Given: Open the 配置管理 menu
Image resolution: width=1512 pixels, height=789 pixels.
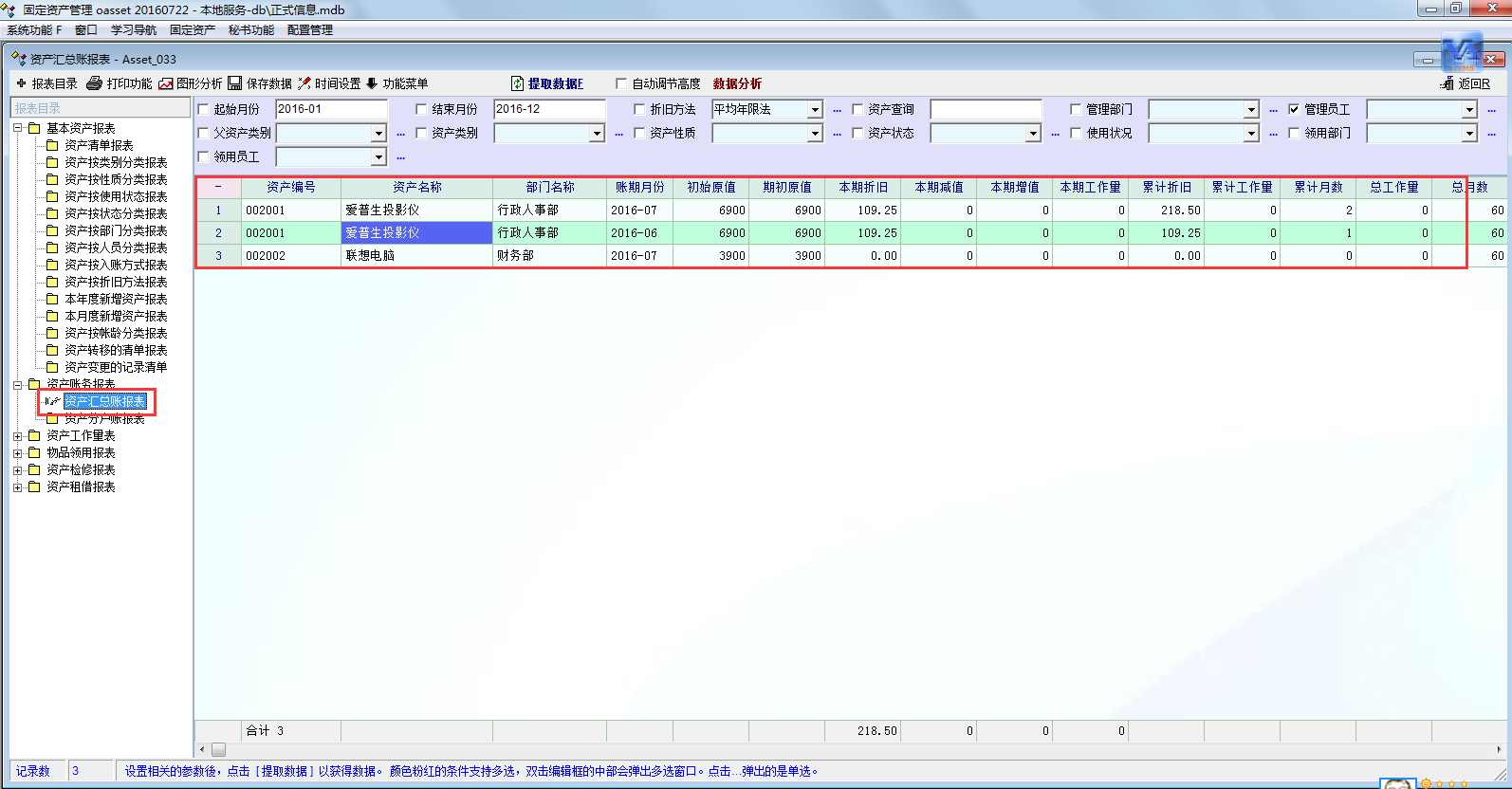Looking at the screenshot, I should tap(309, 30).
